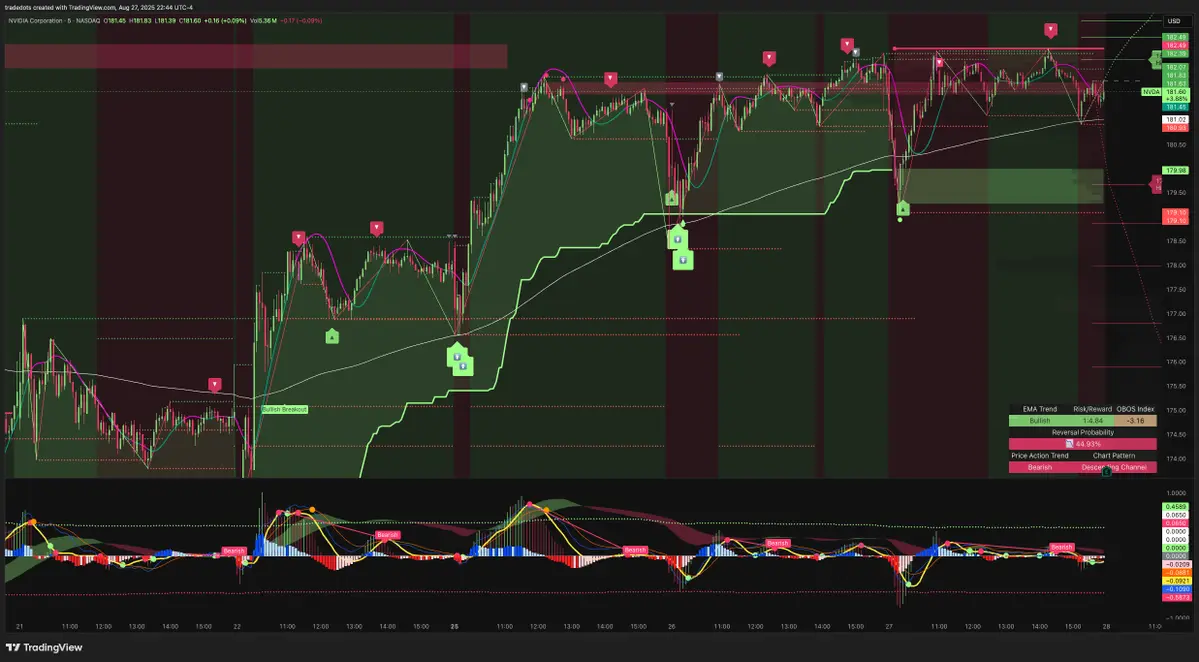Click the NVDA symbol tag on price axis
Viewport: 1199px width, 662px height.
(x=1151, y=92)
